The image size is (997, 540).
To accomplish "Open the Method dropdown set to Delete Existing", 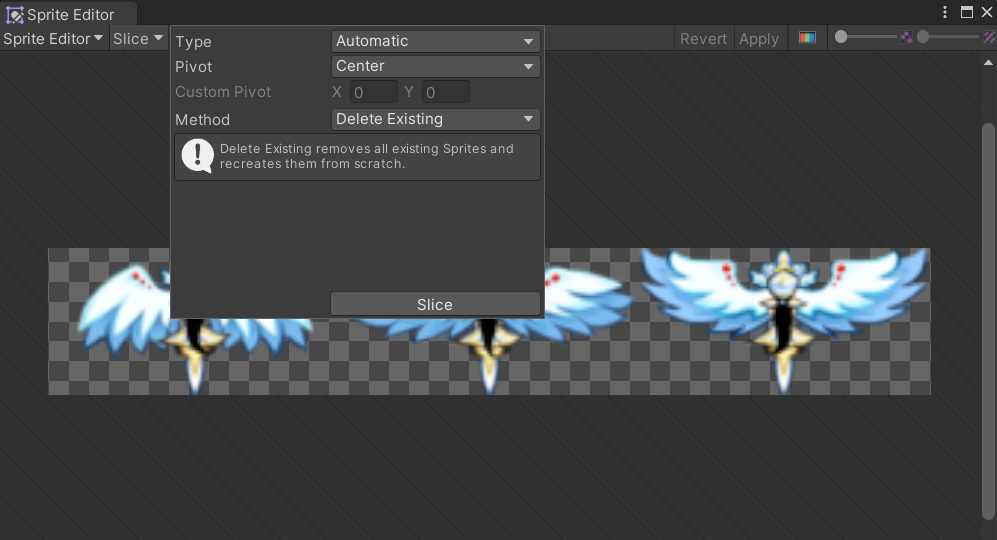I will pos(436,119).
